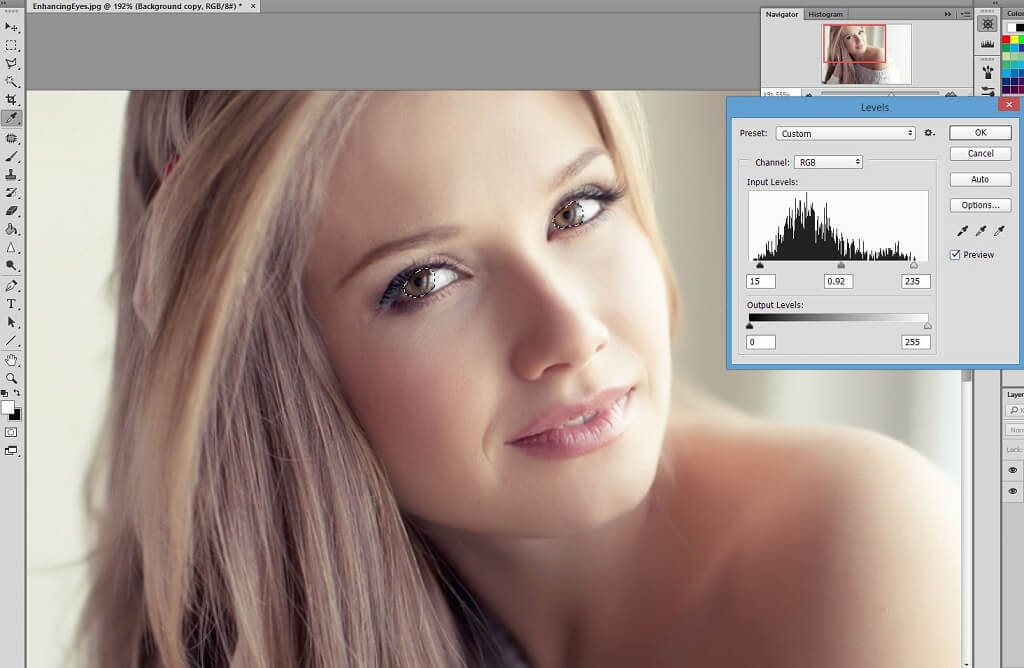This screenshot has height=668, width=1024.
Task: Reset default foreground and background colors
Action: click(5, 393)
